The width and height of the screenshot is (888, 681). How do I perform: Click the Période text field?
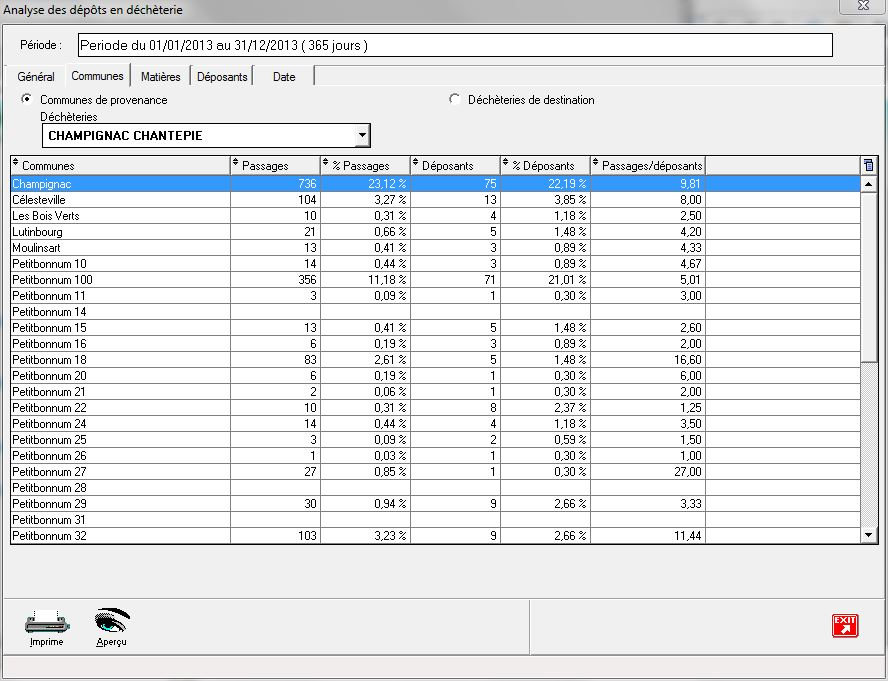coord(454,45)
